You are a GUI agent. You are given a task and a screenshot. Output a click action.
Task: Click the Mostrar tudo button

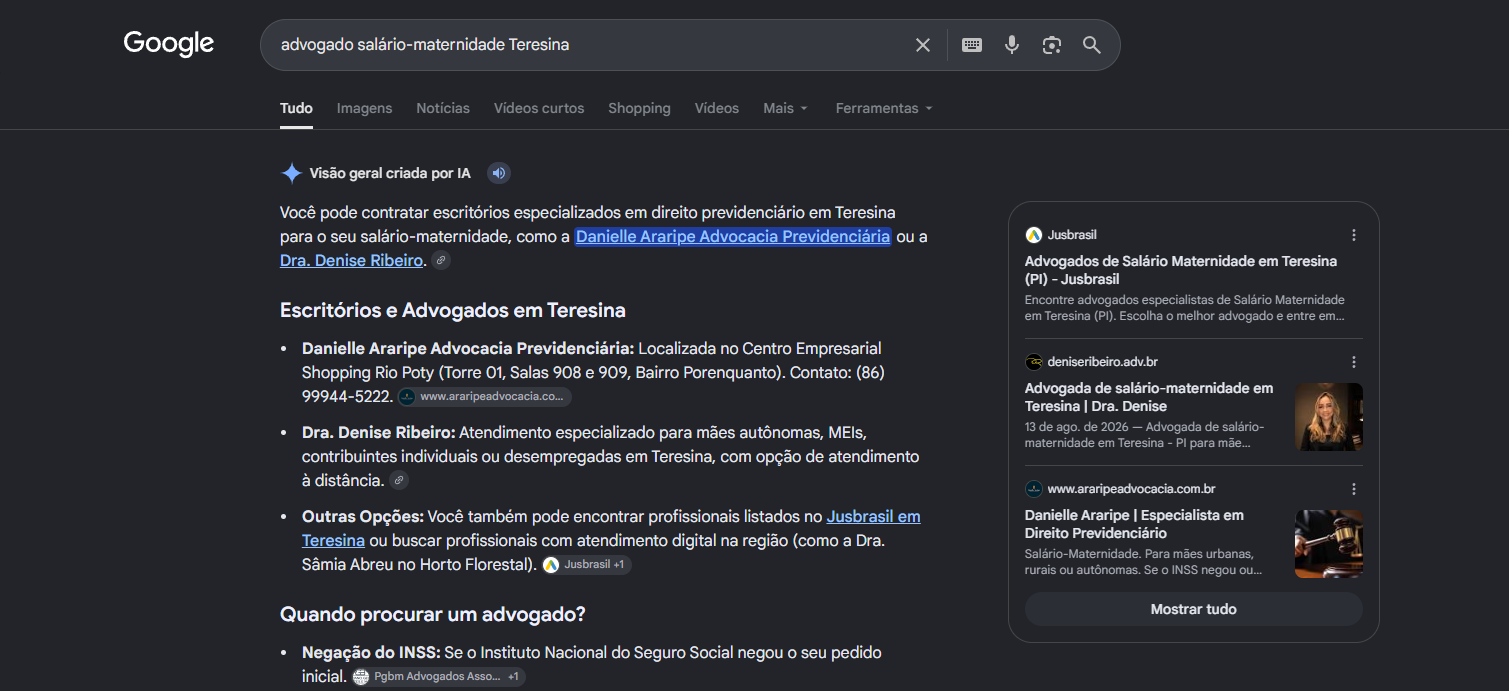(x=1193, y=609)
